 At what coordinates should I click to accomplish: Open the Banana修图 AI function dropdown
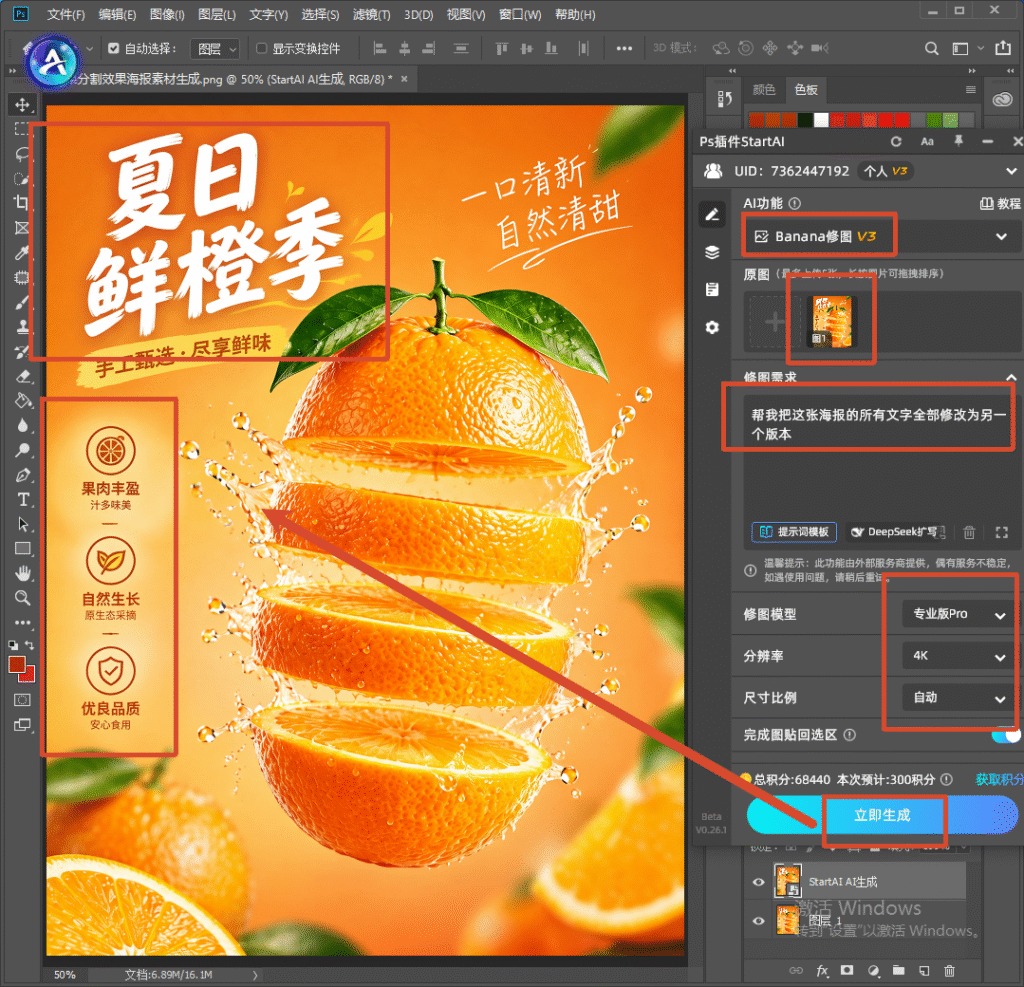[882, 236]
